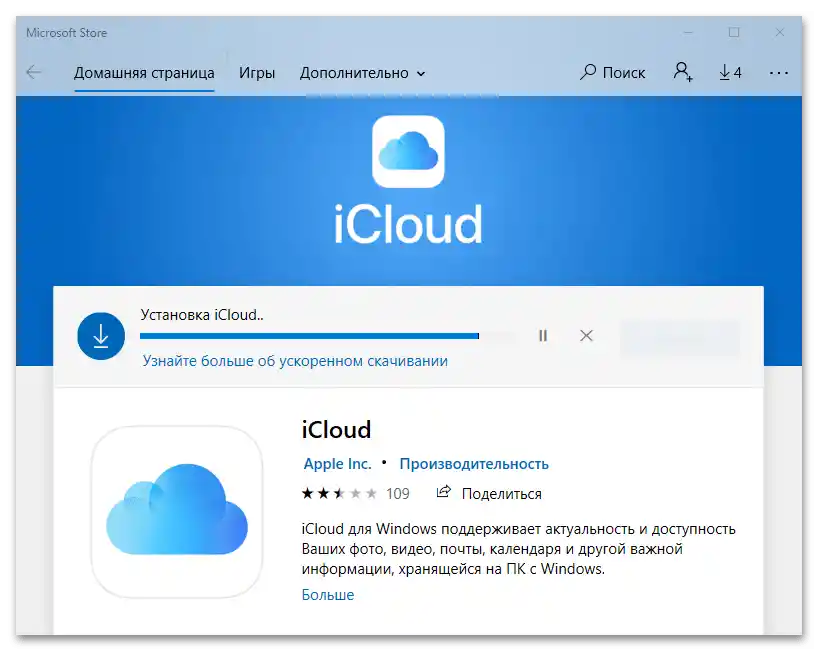Image resolution: width=818 pixels, height=651 pixels.
Task: Click the Установка iCloud.. status text
Action: pyautogui.click(x=202, y=315)
